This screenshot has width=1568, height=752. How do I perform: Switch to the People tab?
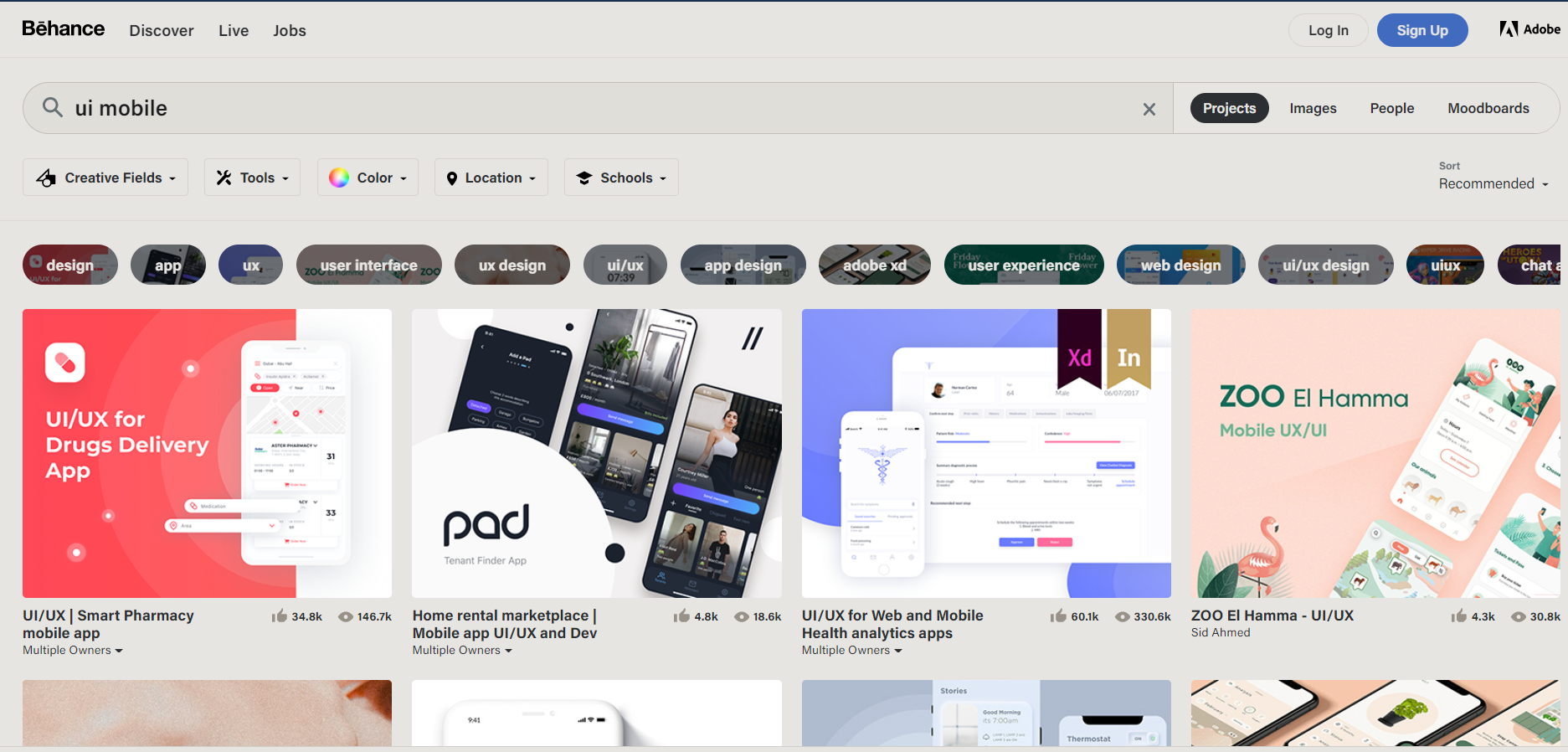[1392, 108]
